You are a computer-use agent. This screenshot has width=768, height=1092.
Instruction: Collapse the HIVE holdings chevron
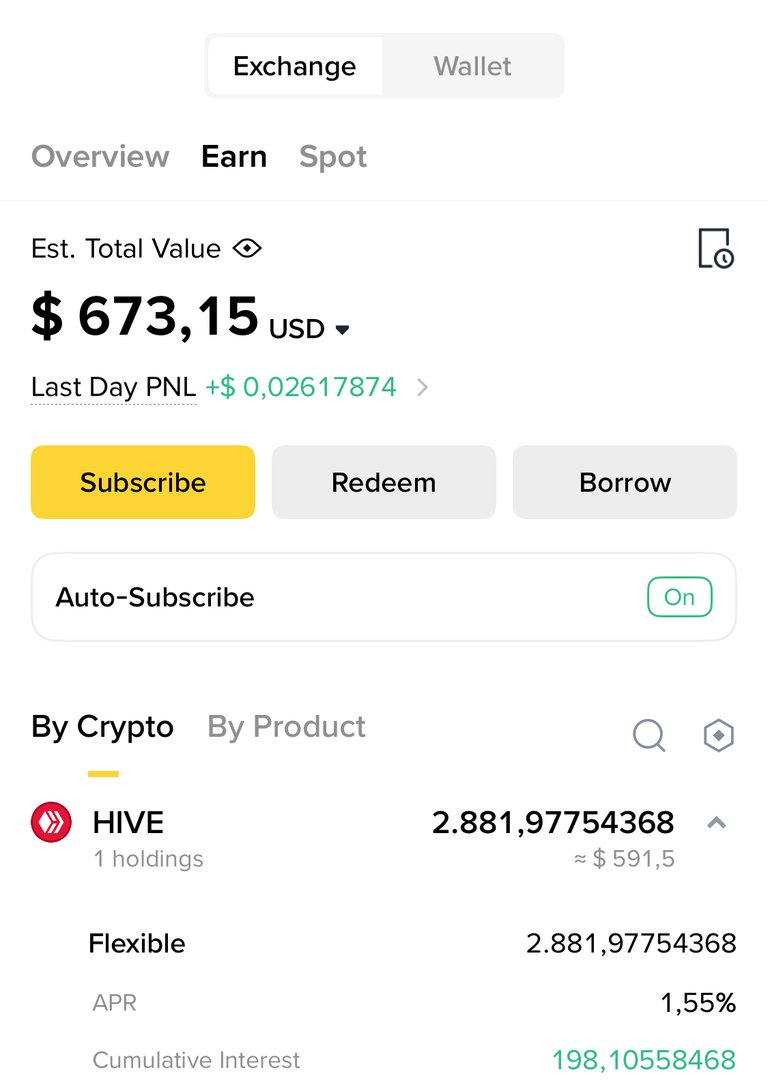pyautogui.click(x=716, y=823)
